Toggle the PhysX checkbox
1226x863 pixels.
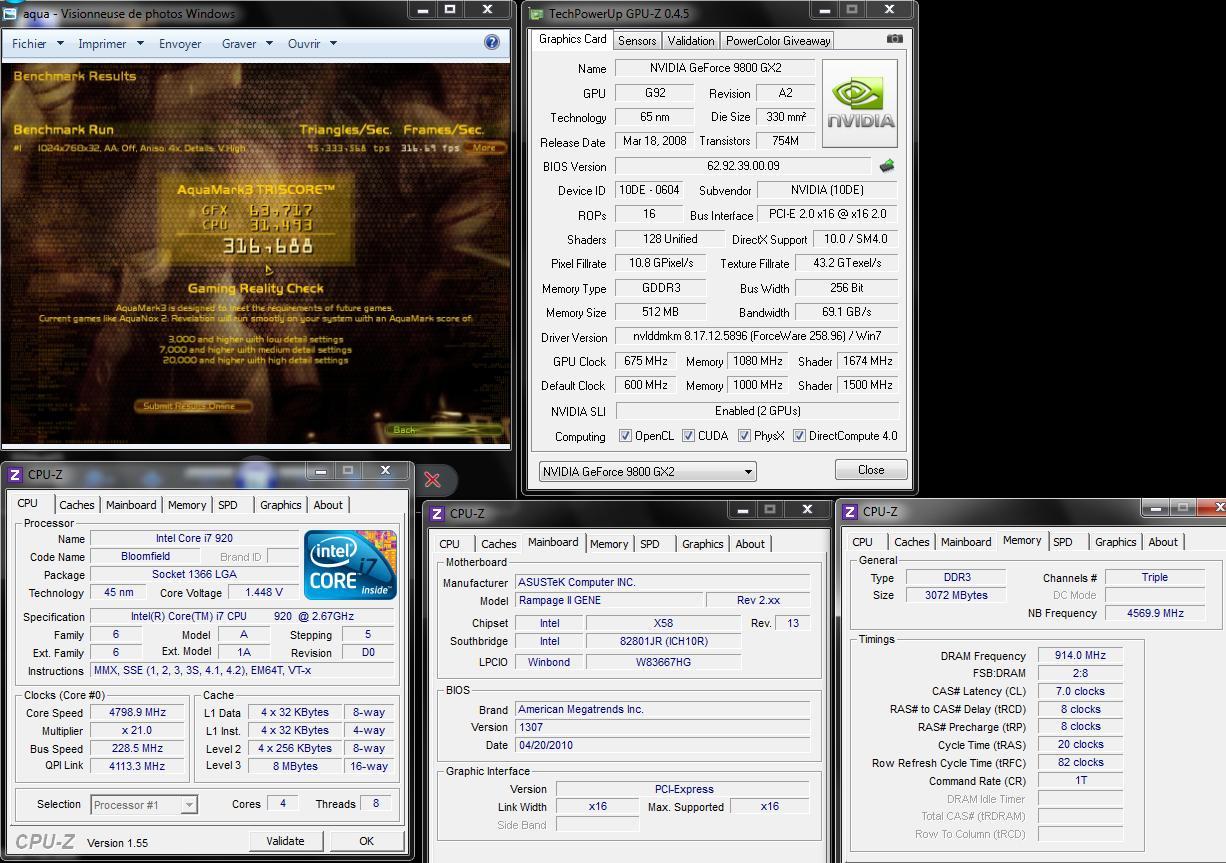point(744,436)
